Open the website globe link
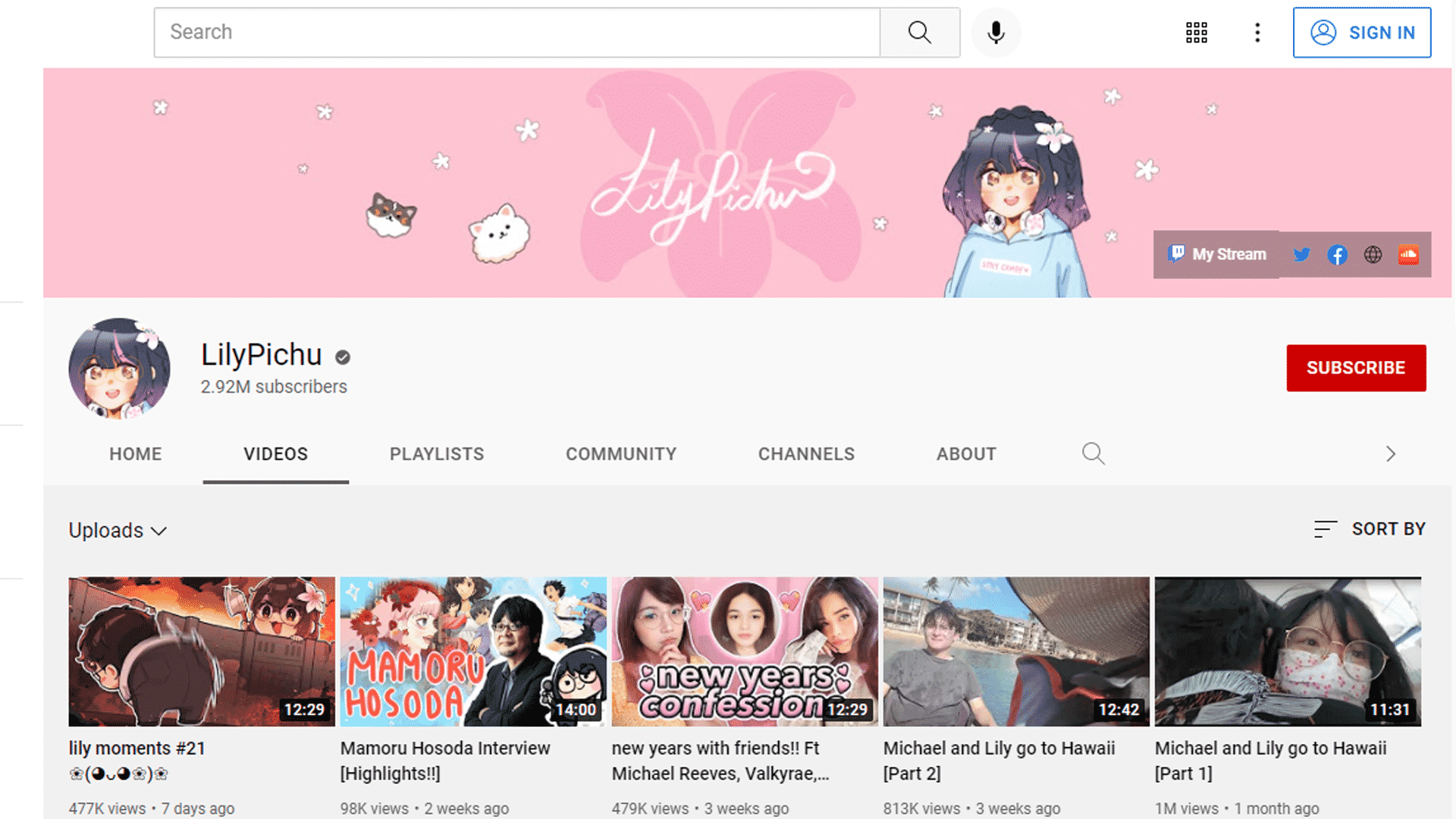The width and height of the screenshot is (1456, 819). coord(1373,255)
